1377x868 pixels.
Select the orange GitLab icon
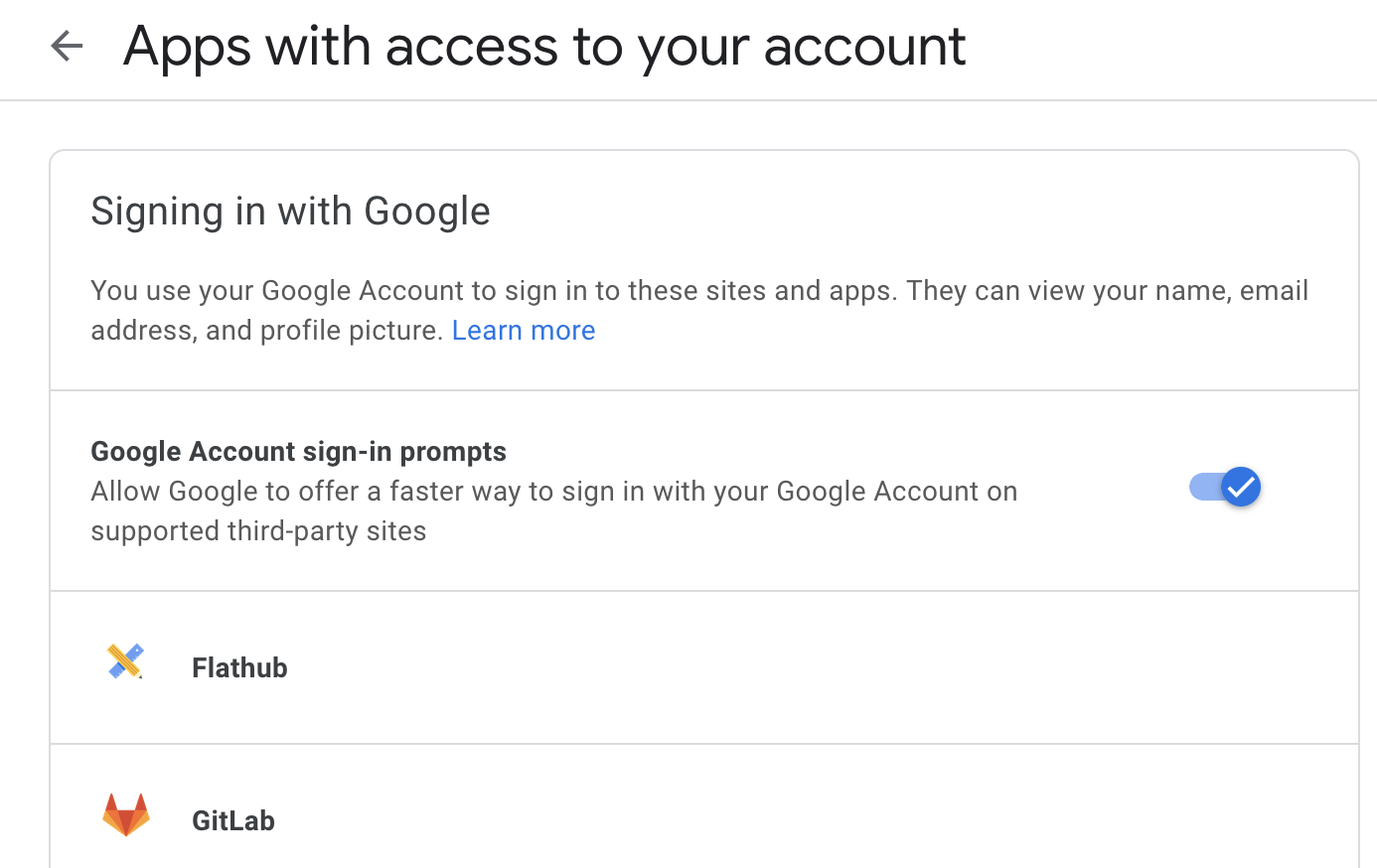point(125,813)
